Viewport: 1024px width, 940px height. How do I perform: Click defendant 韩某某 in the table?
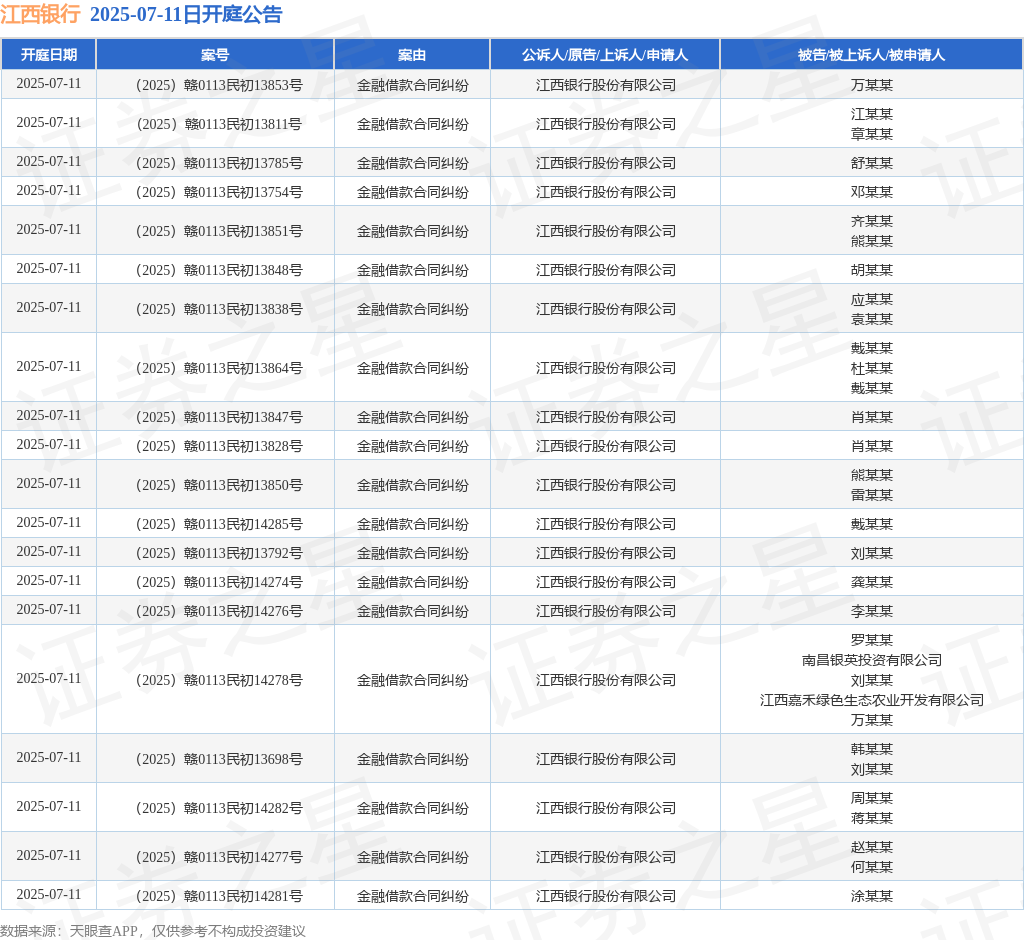871,749
